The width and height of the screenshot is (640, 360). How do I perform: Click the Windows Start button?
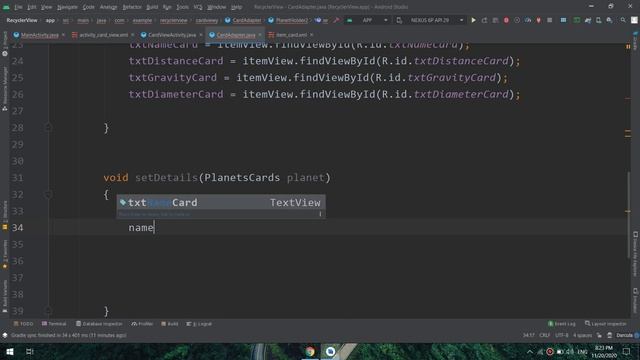(x=10, y=351)
